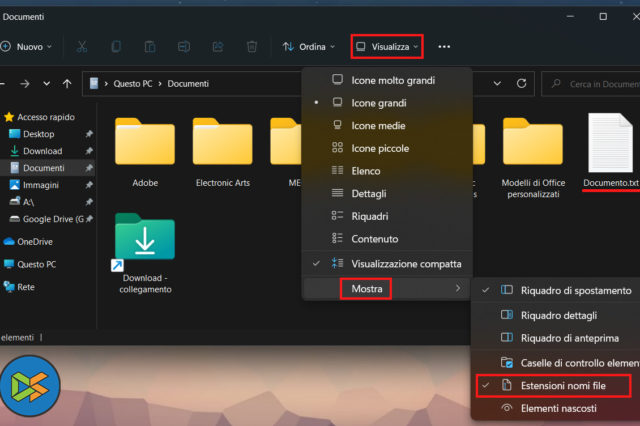Image resolution: width=640 pixels, height=426 pixels.
Task: Click the Rename icon in toolbar
Action: pyautogui.click(x=184, y=46)
